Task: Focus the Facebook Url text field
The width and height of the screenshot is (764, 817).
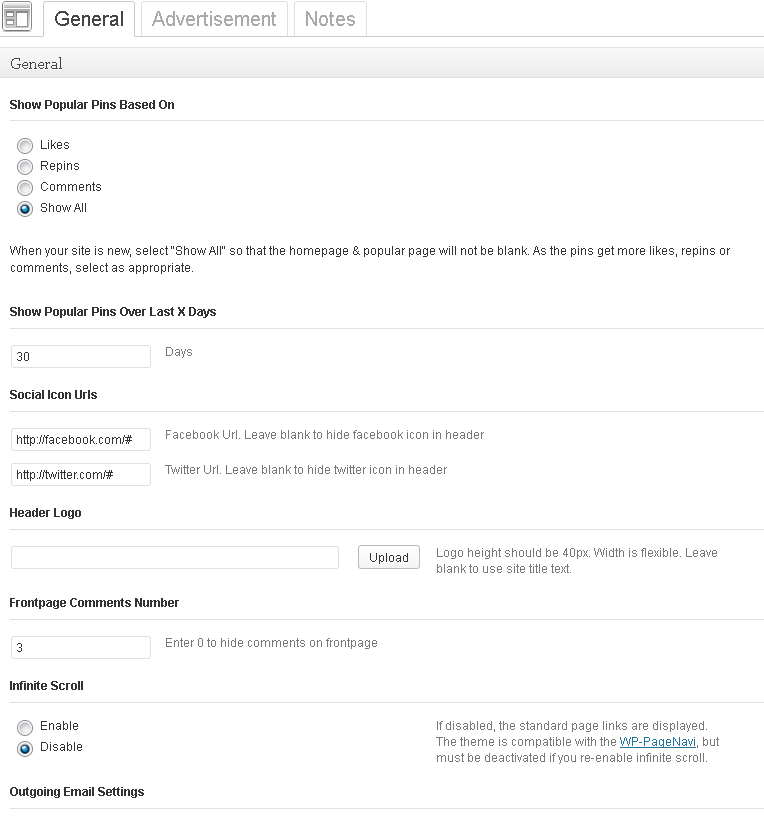Action: coord(81,439)
